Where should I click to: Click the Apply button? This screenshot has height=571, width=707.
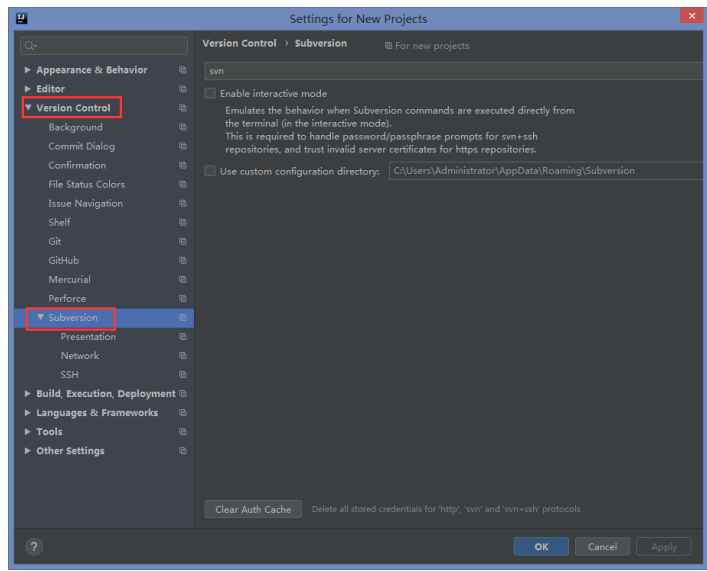point(664,547)
